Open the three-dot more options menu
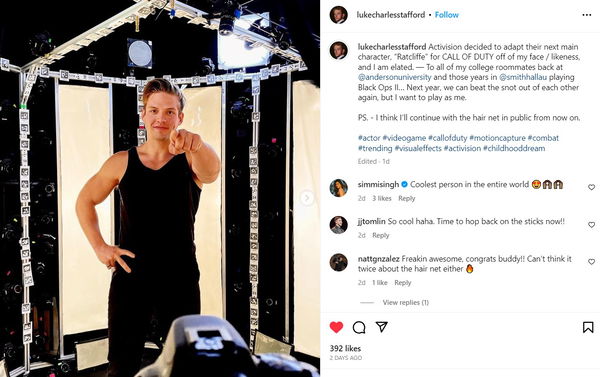The width and height of the screenshot is (600, 377). coord(587,15)
